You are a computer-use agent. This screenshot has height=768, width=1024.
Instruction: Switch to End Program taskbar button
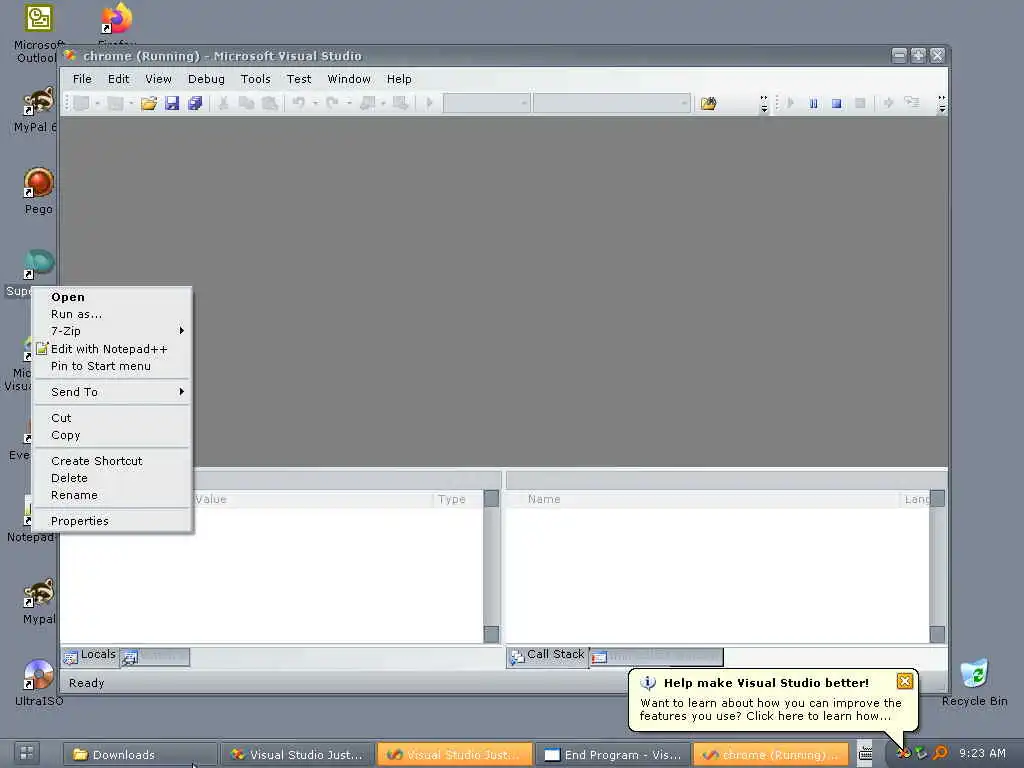(x=613, y=755)
